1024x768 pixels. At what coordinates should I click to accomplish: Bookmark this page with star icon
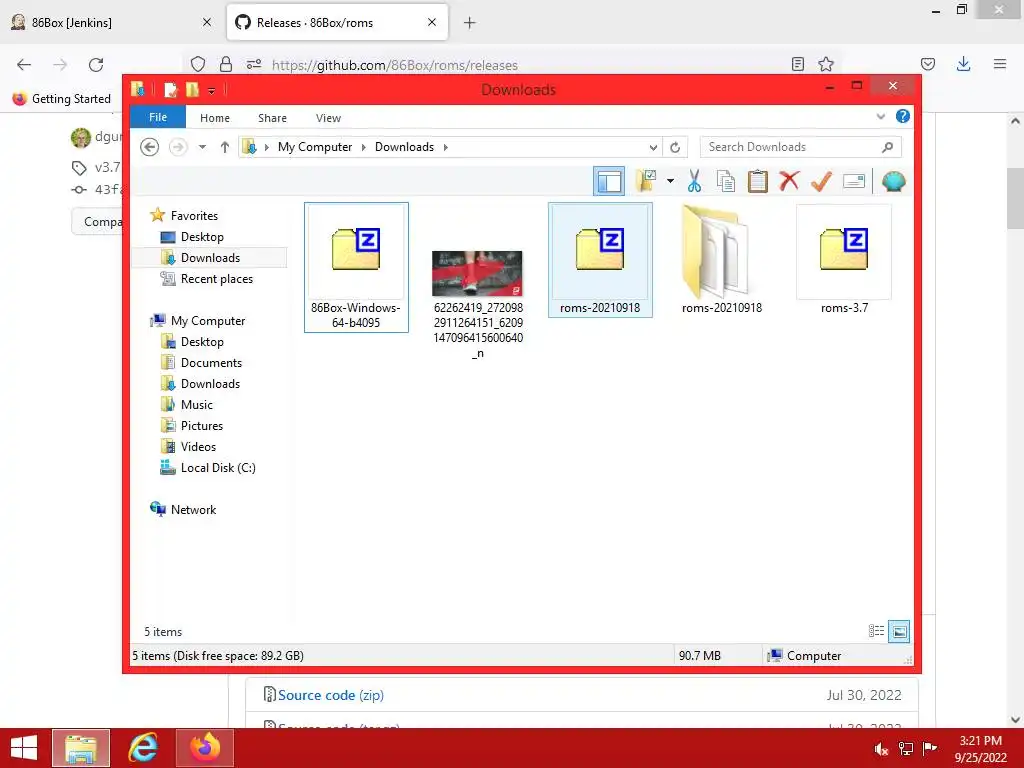pos(825,64)
